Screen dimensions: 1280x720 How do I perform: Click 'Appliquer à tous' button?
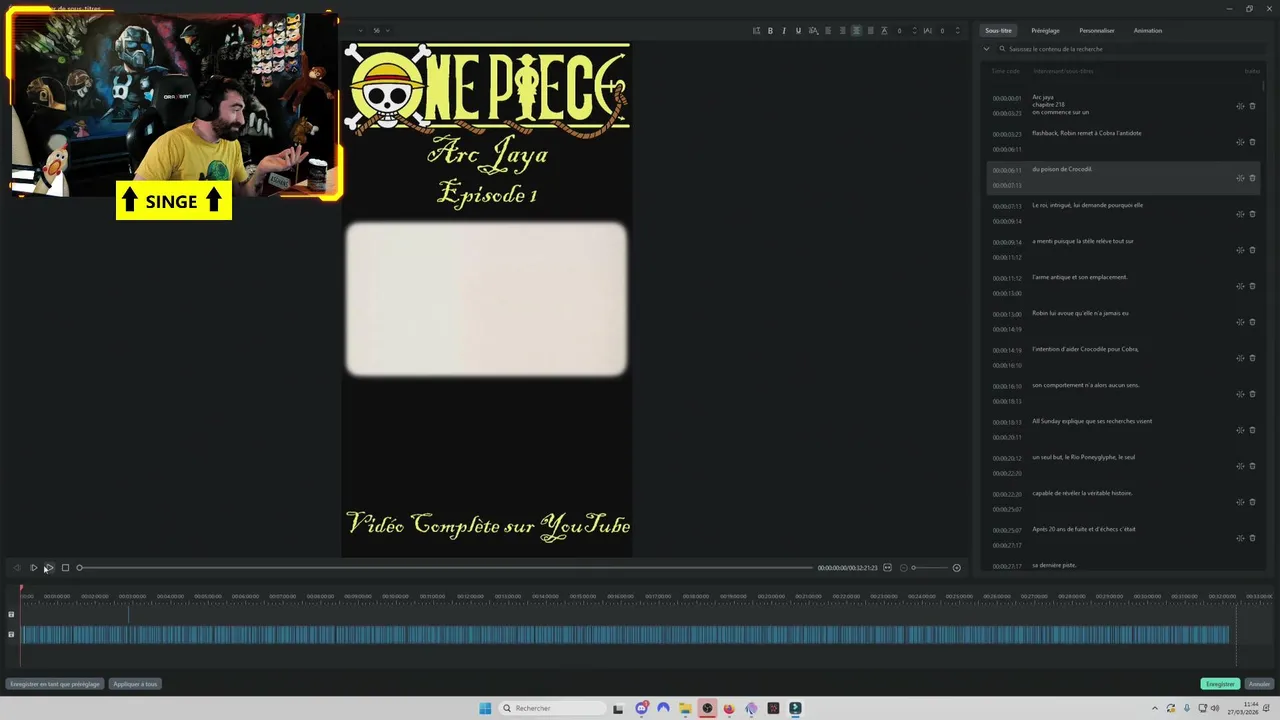click(x=135, y=684)
